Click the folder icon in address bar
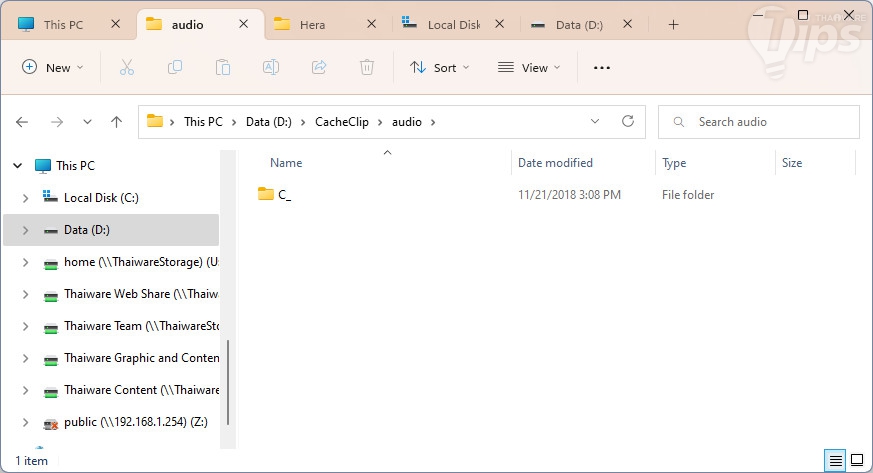The image size is (873, 473). tap(154, 121)
